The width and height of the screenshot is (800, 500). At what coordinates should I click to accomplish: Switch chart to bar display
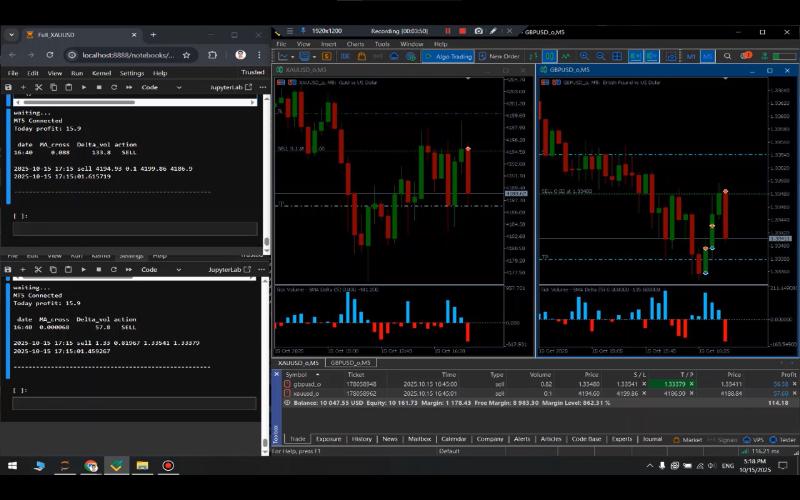click(x=534, y=56)
